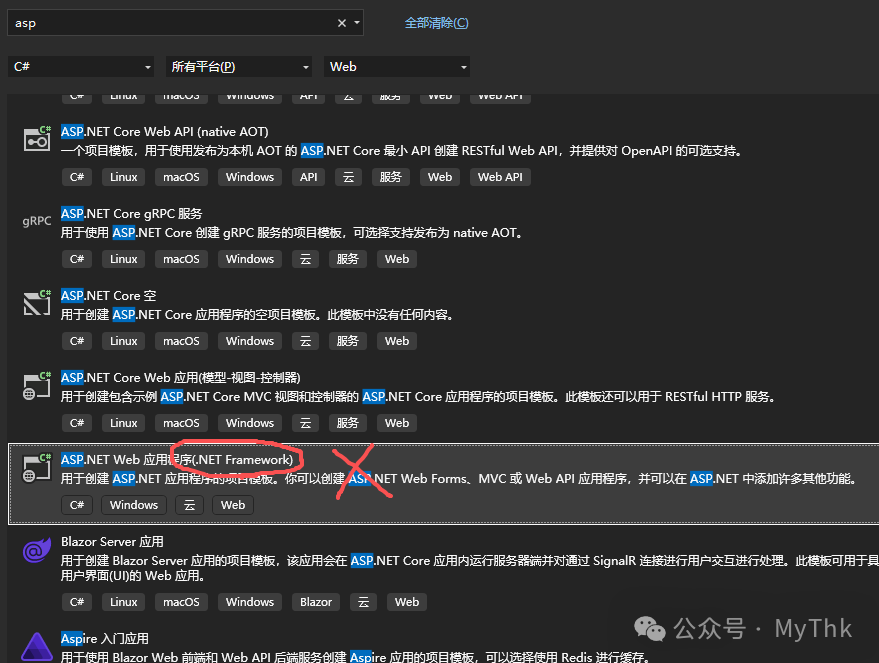
Task: Click the description text of gRPC 服务 template
Action: (292, 233)
